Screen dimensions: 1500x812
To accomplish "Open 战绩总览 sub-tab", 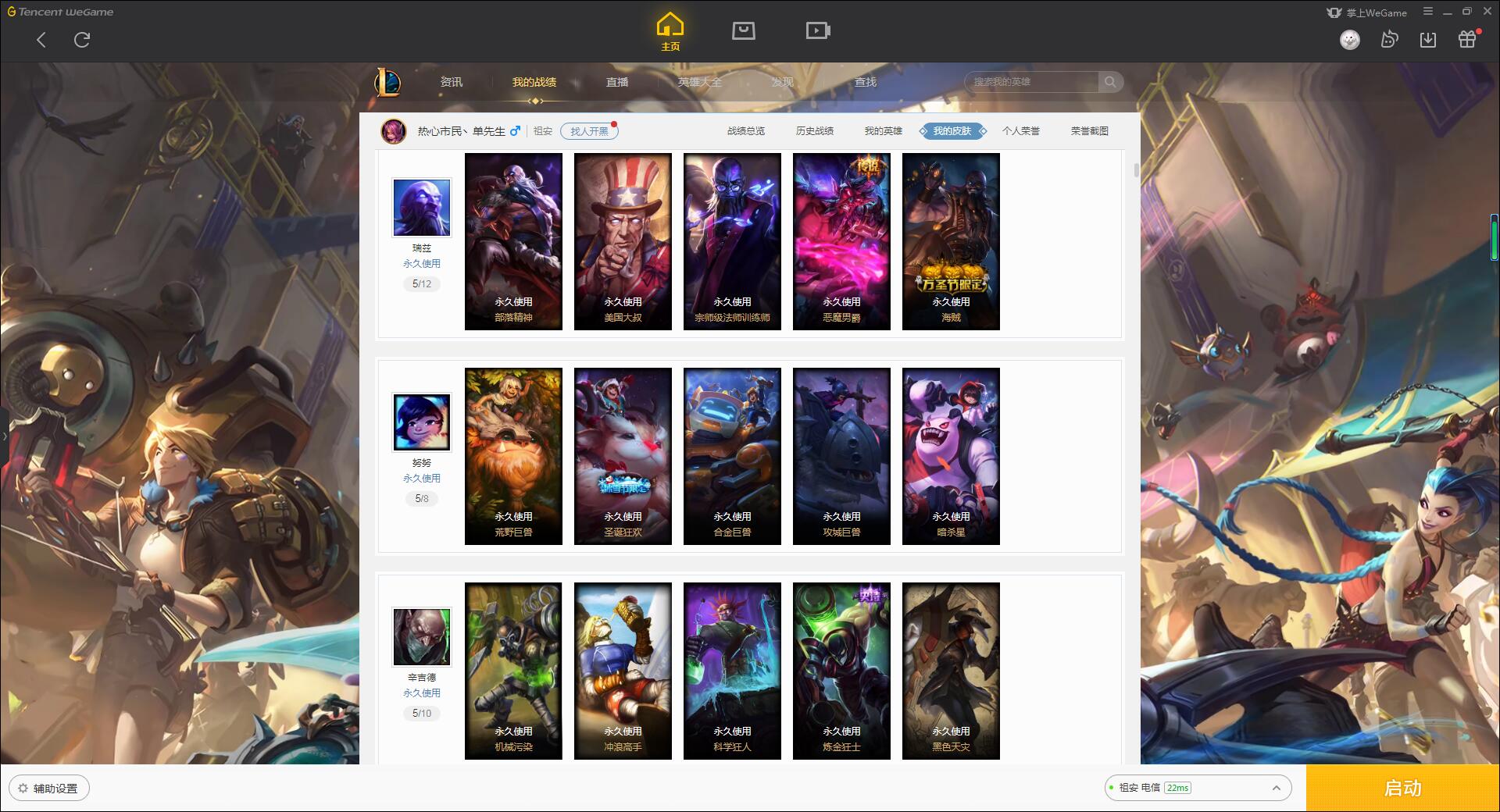I will click(746, 131).
